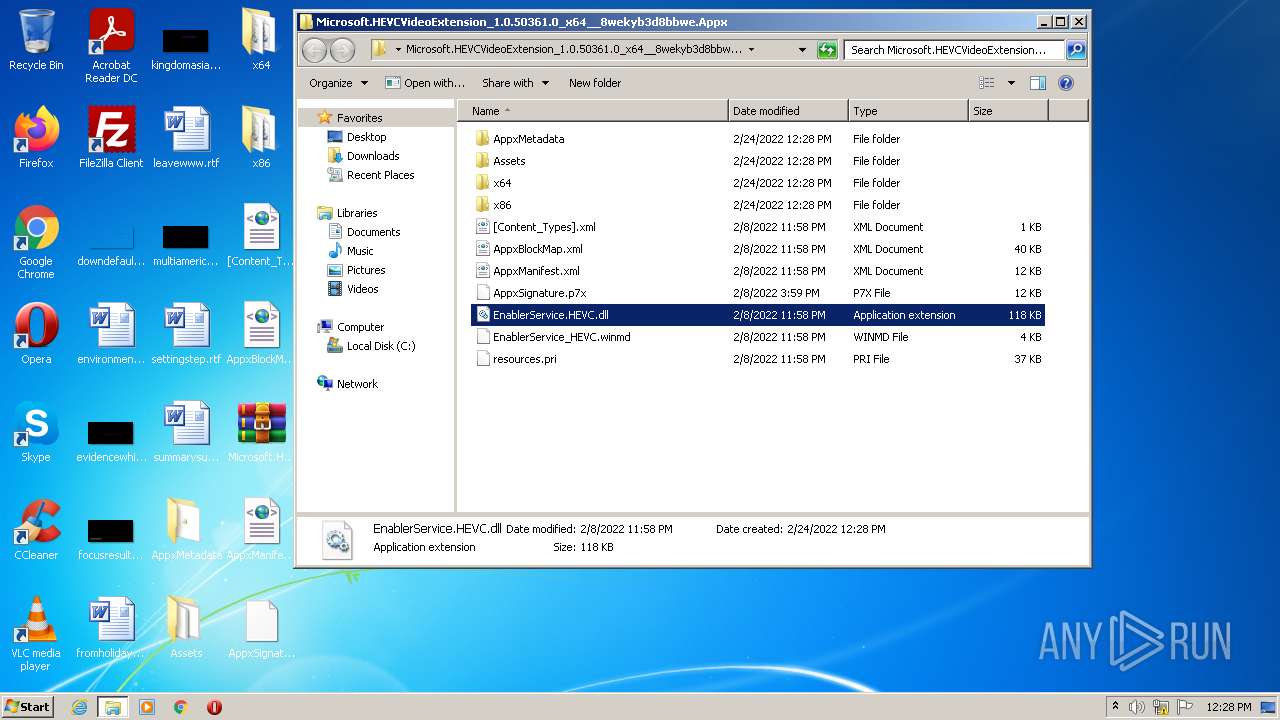Select the Assets folder in file list
The width and height of the screenshot is (1280, 720).
click(x=758, y=161)
